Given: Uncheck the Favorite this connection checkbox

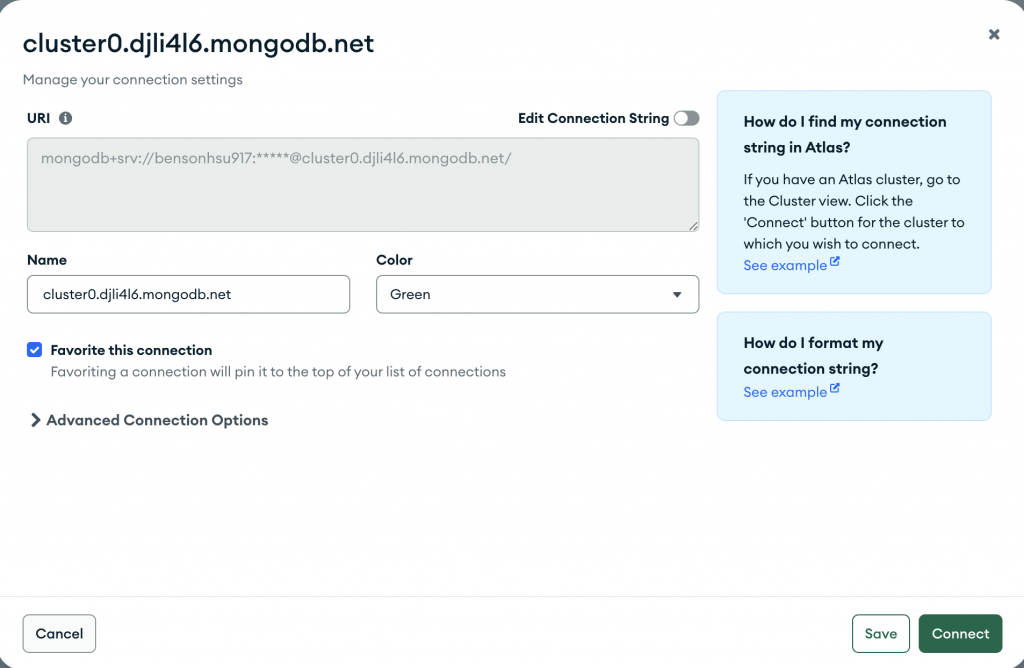Looking at the screenshot, I should [35, 350].
